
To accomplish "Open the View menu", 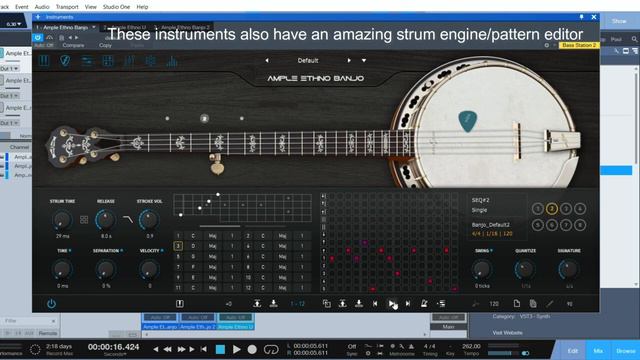I will pos(91,7).
